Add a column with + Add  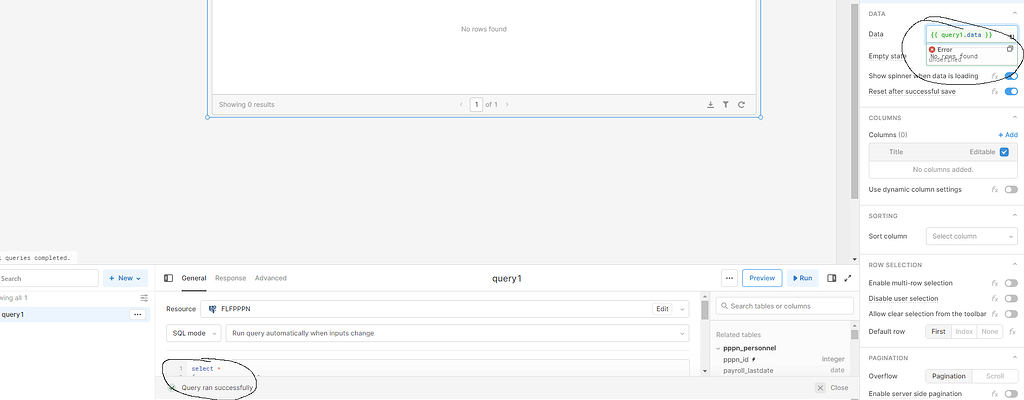pyautogui.click(x=1008, y=135)
